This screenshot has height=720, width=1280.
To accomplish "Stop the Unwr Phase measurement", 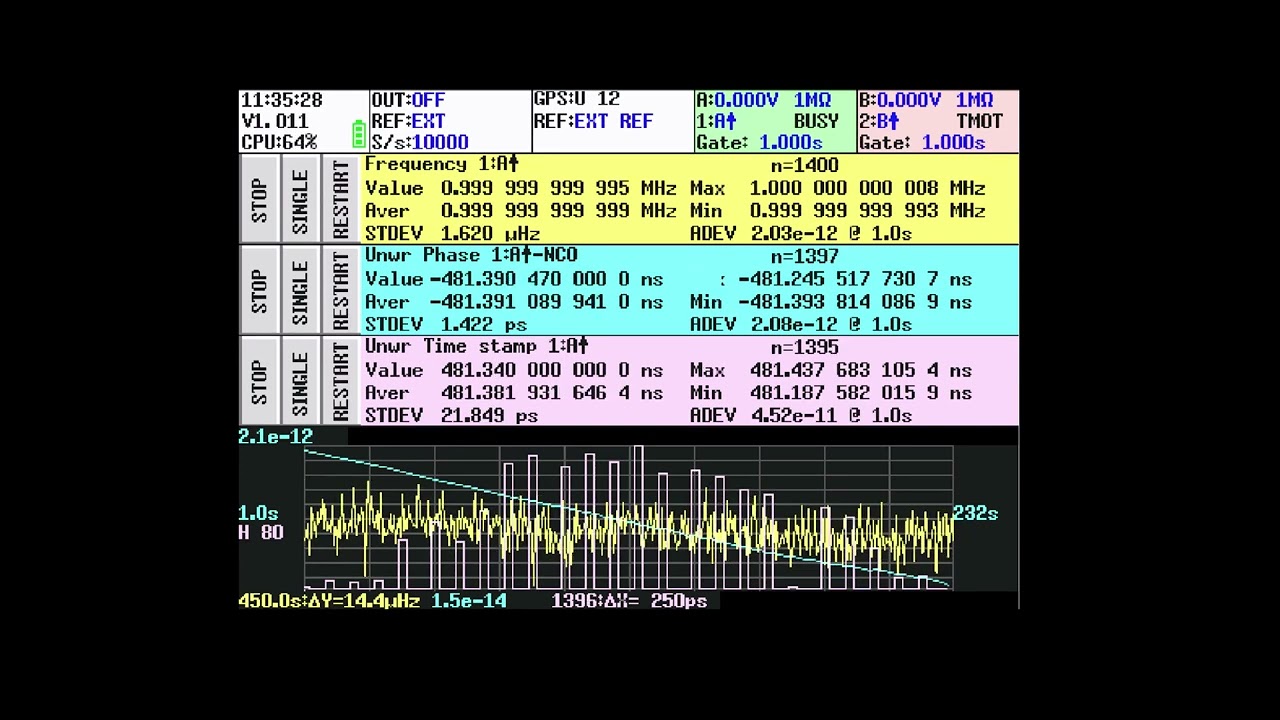I will click(259, 291).
